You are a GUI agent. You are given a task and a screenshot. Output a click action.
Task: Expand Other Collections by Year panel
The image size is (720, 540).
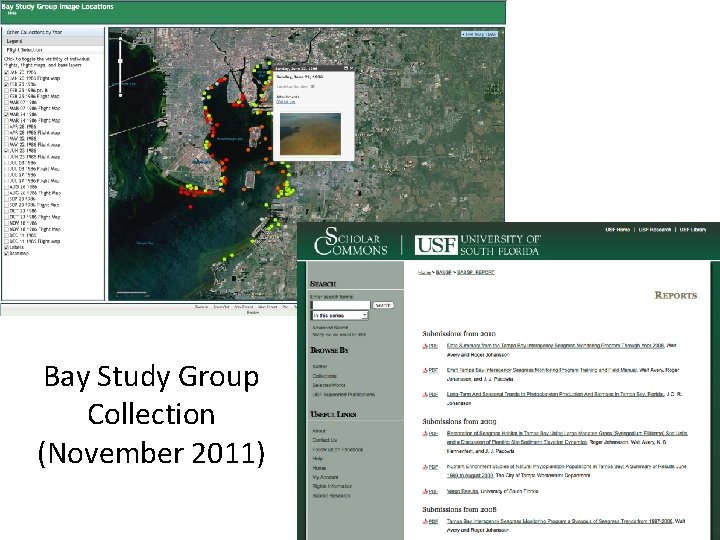point(53,32)
